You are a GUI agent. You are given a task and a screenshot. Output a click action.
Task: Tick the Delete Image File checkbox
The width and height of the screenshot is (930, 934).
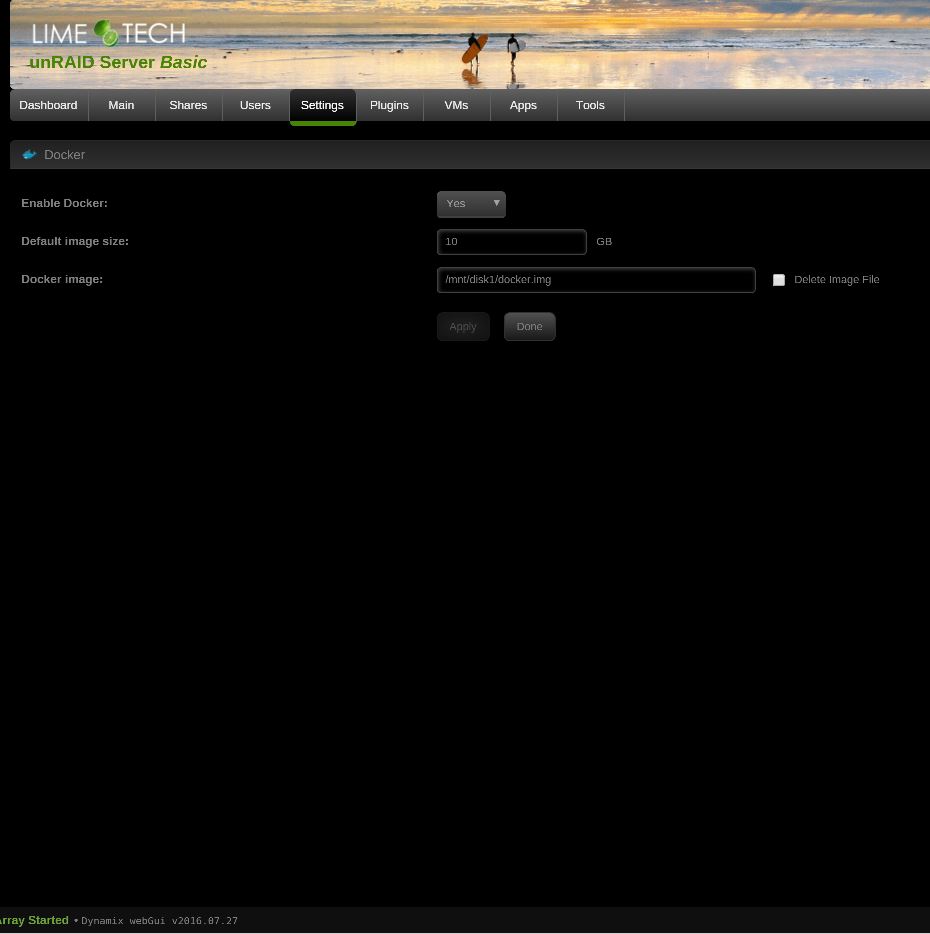click(779, 280)
